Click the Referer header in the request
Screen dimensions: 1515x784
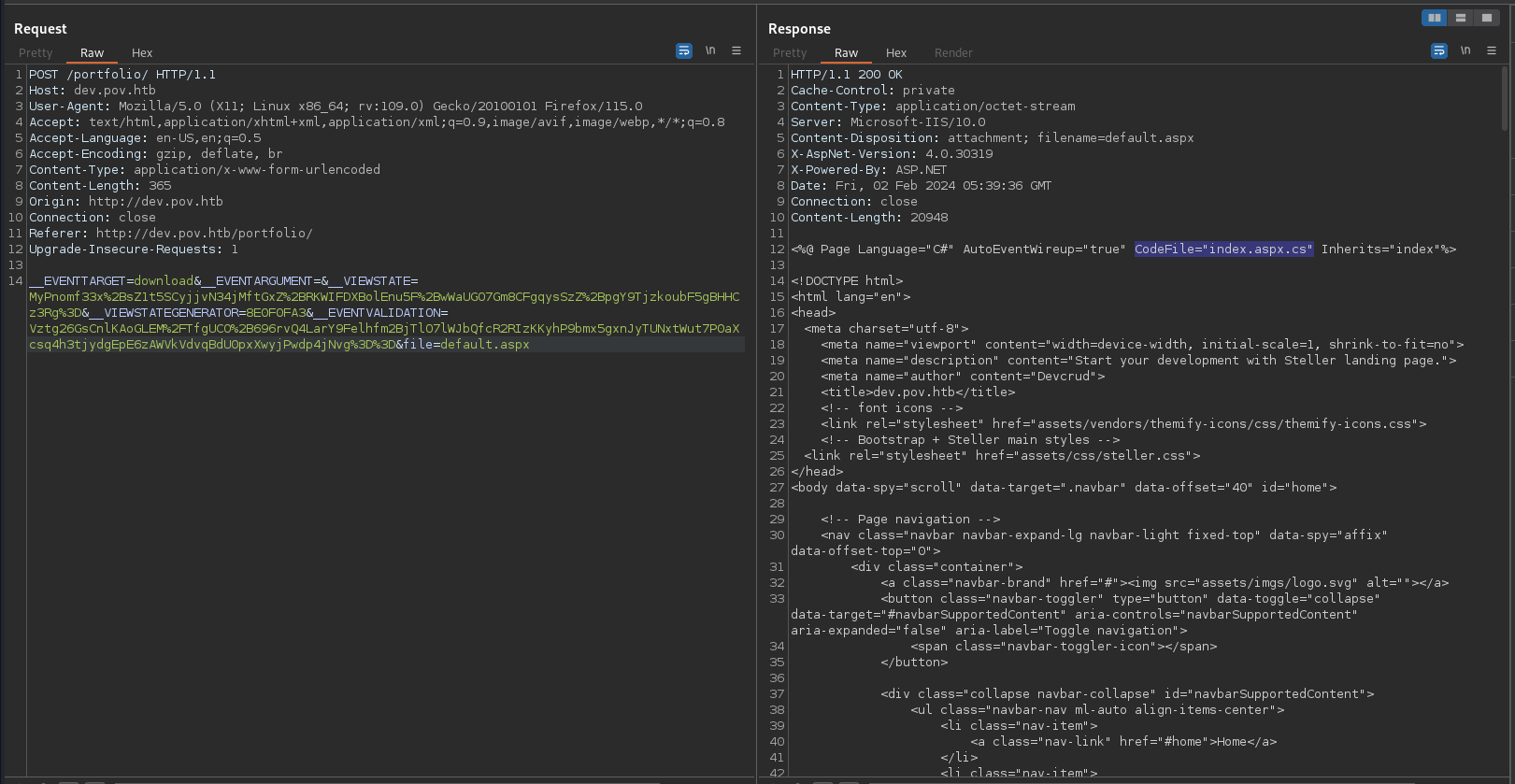point(171,234)
